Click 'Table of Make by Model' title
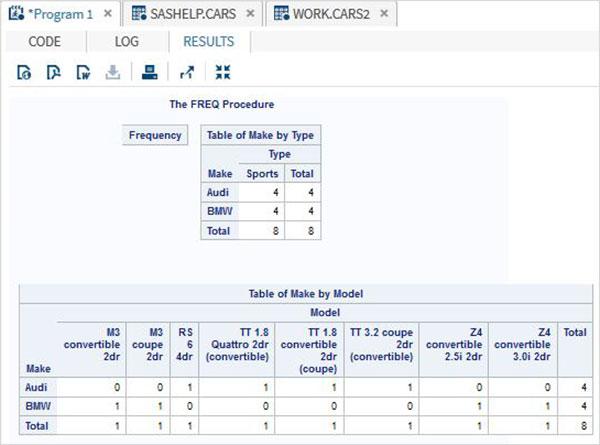The height and width of the screenshot is (445, 600). point(306,294)
